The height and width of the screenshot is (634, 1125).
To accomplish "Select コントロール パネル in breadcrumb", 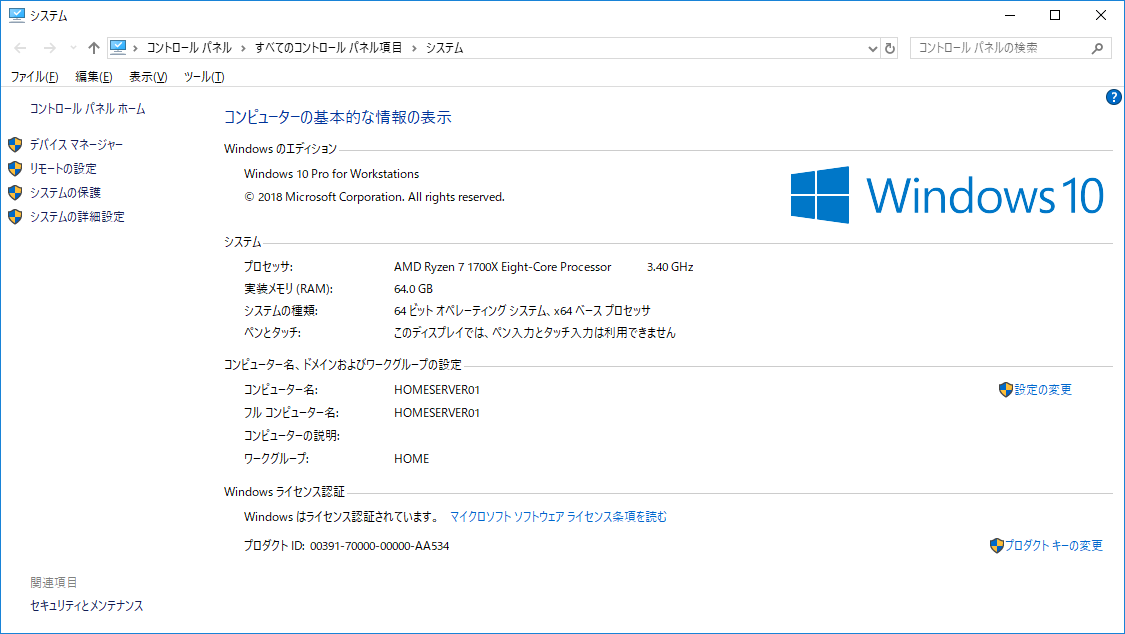I will [189, 48].
